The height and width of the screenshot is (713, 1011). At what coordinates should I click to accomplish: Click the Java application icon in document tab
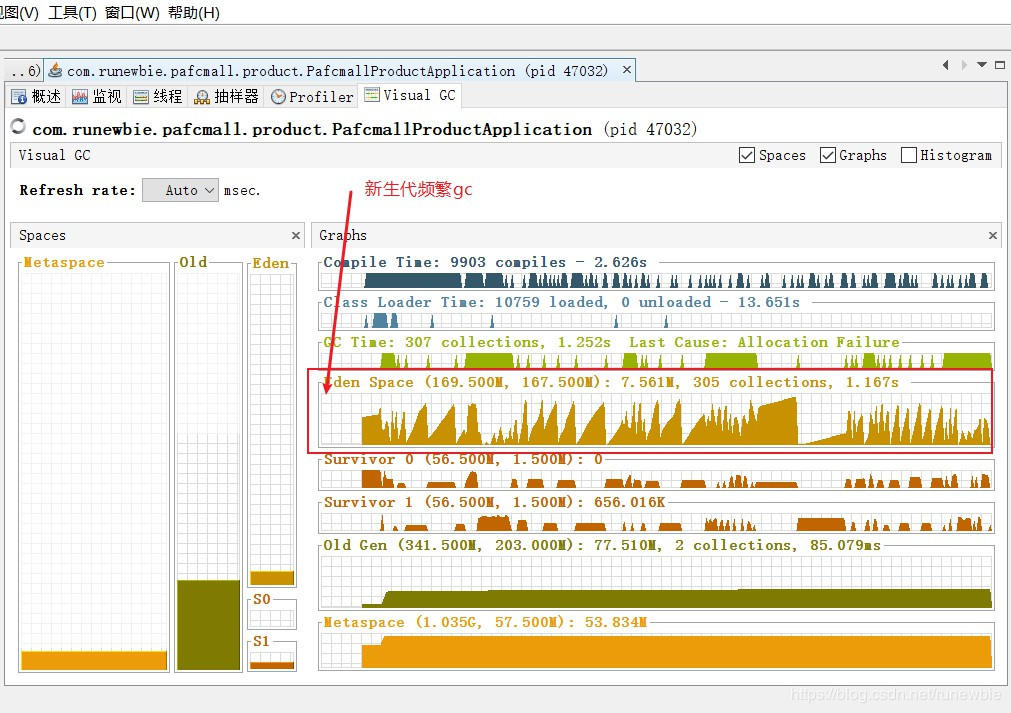[x=55, y=70]
